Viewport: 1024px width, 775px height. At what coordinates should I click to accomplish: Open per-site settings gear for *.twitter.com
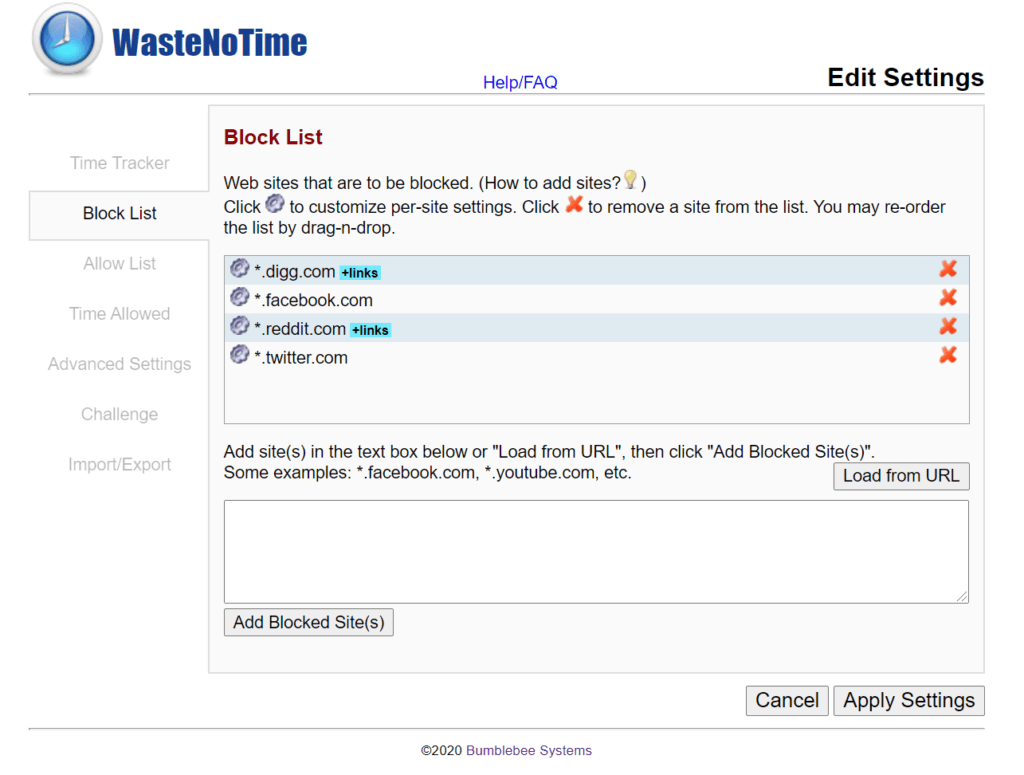(240, 355)
